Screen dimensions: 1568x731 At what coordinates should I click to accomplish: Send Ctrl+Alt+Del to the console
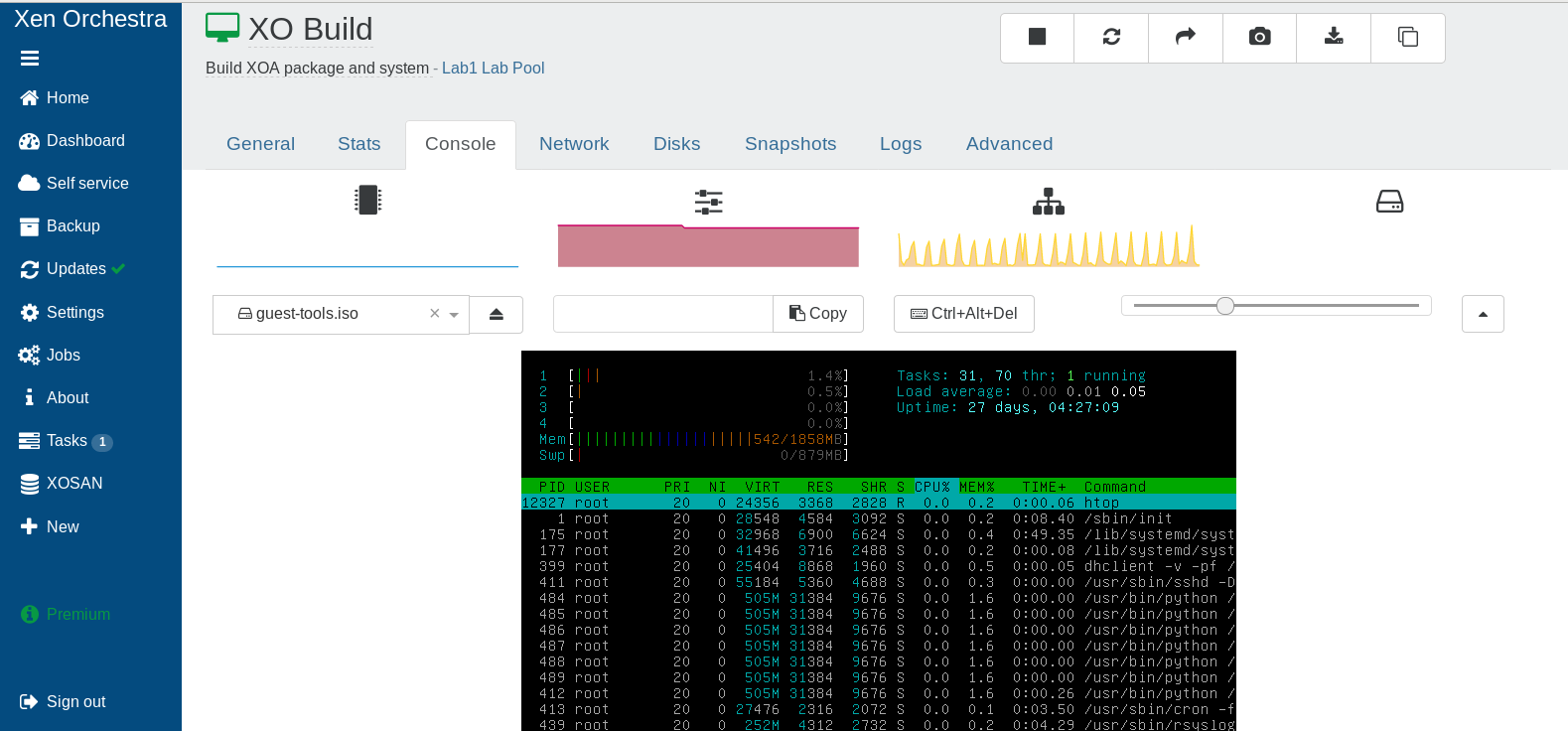[964, 314]
